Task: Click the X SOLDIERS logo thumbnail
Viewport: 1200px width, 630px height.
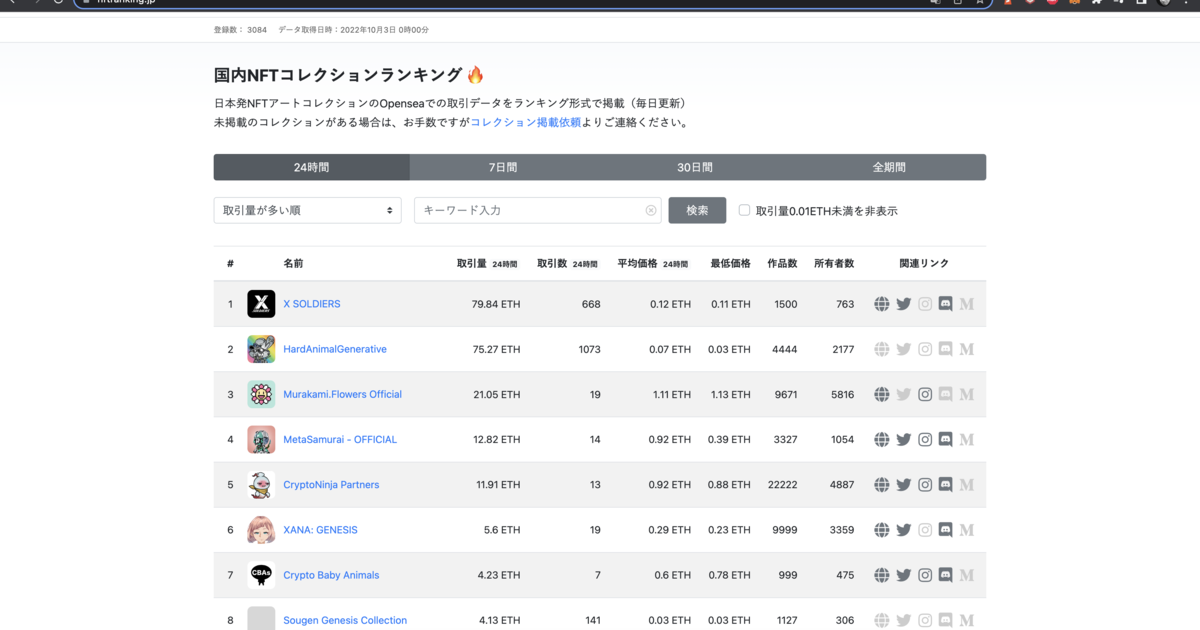Action: coord(261,304)
